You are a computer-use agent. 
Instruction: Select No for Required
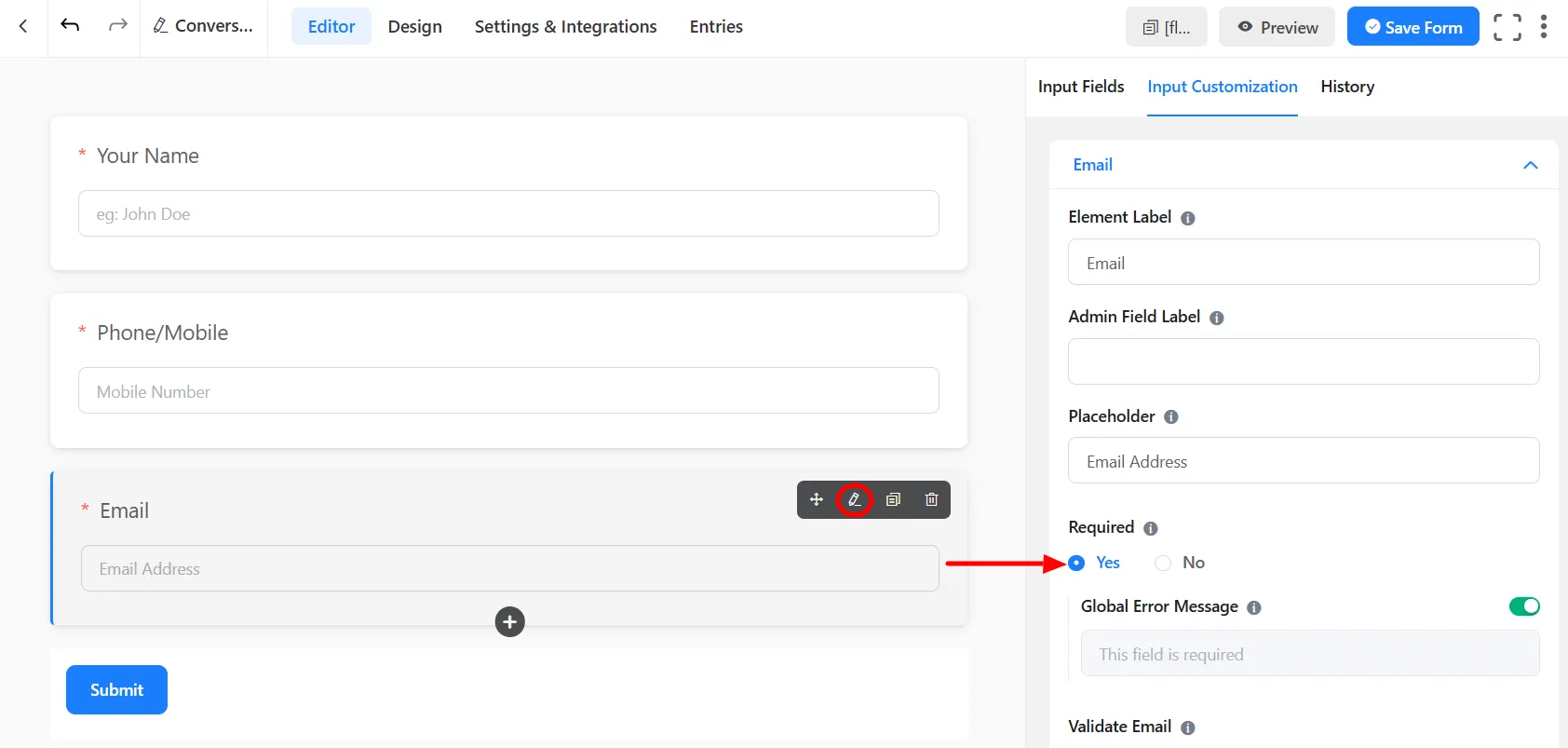click(x=1163, y=563)
